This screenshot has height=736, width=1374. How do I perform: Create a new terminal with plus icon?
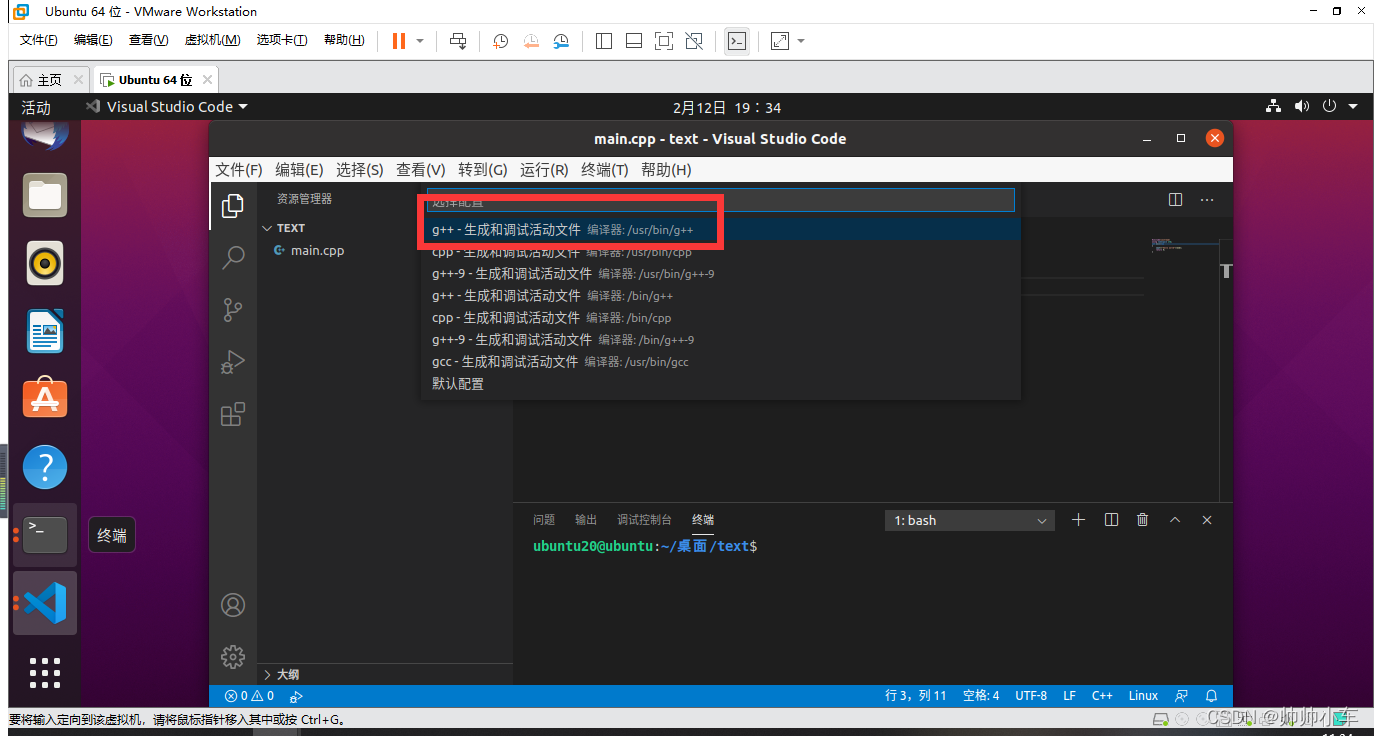point(1078,520)
